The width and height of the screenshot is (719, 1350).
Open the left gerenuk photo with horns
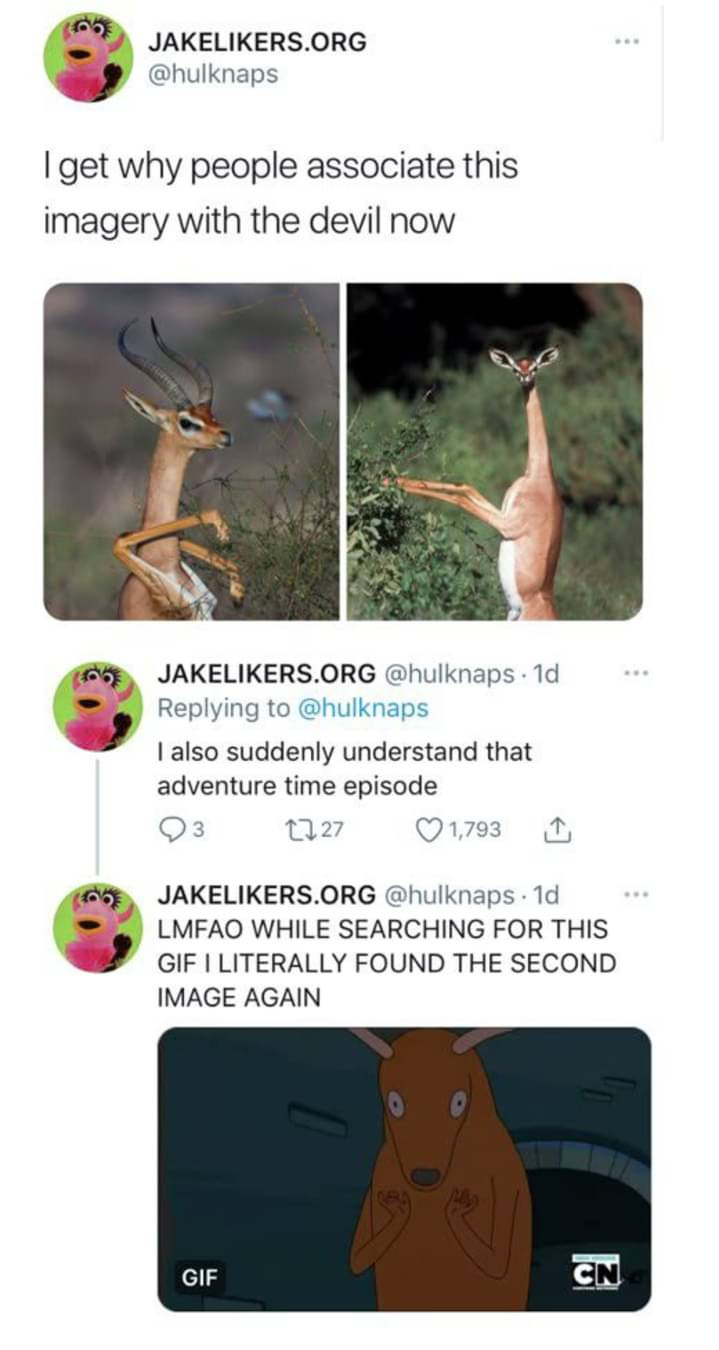[192, 452]
